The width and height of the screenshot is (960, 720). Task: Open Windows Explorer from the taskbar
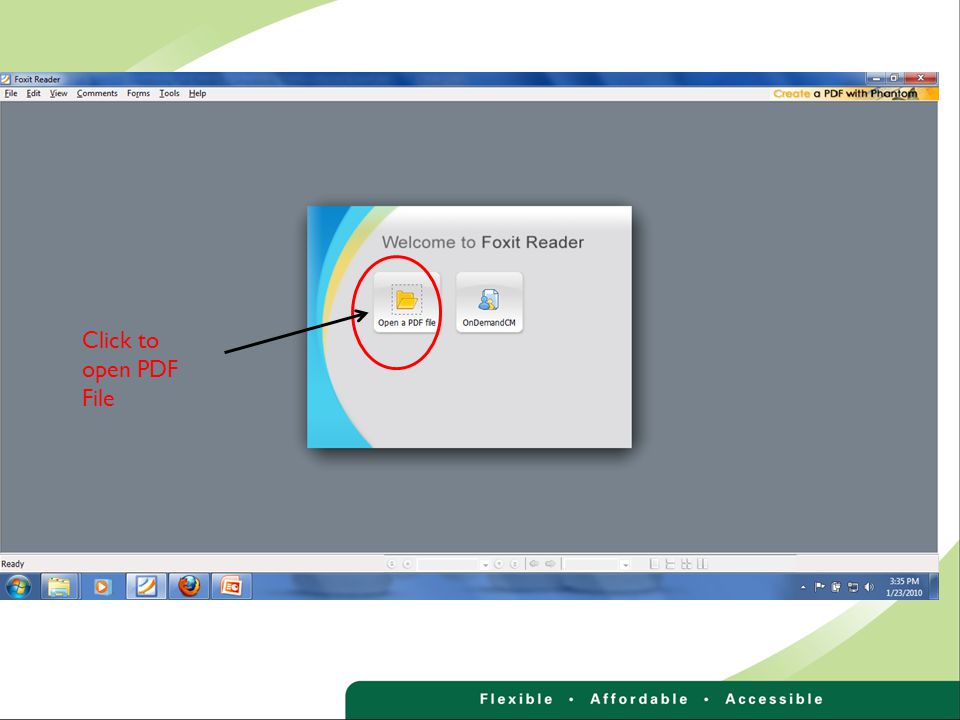(x=59, y=587)
